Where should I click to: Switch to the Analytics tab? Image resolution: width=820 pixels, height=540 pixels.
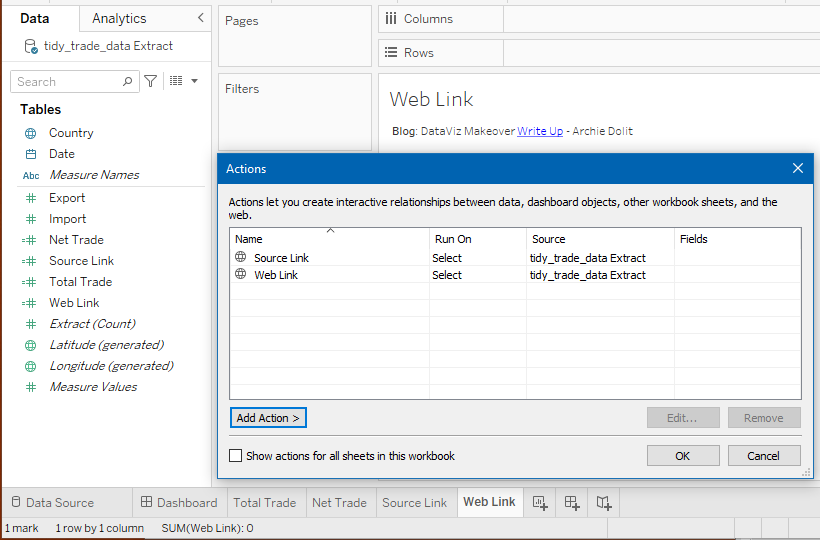click(119, 18)
